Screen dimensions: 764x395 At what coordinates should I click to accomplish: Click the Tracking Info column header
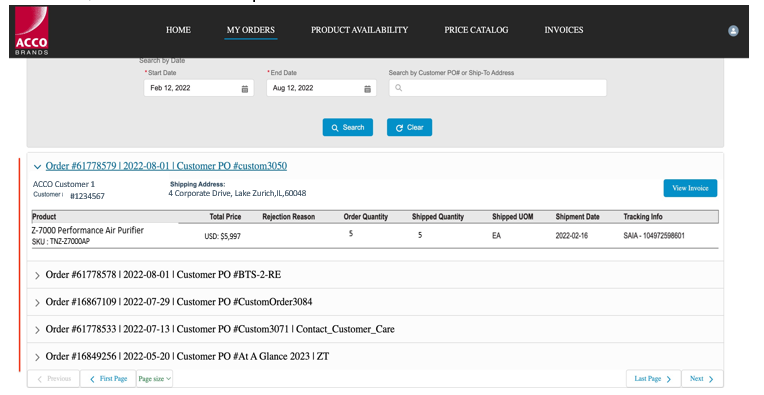[x=643, y=217]
